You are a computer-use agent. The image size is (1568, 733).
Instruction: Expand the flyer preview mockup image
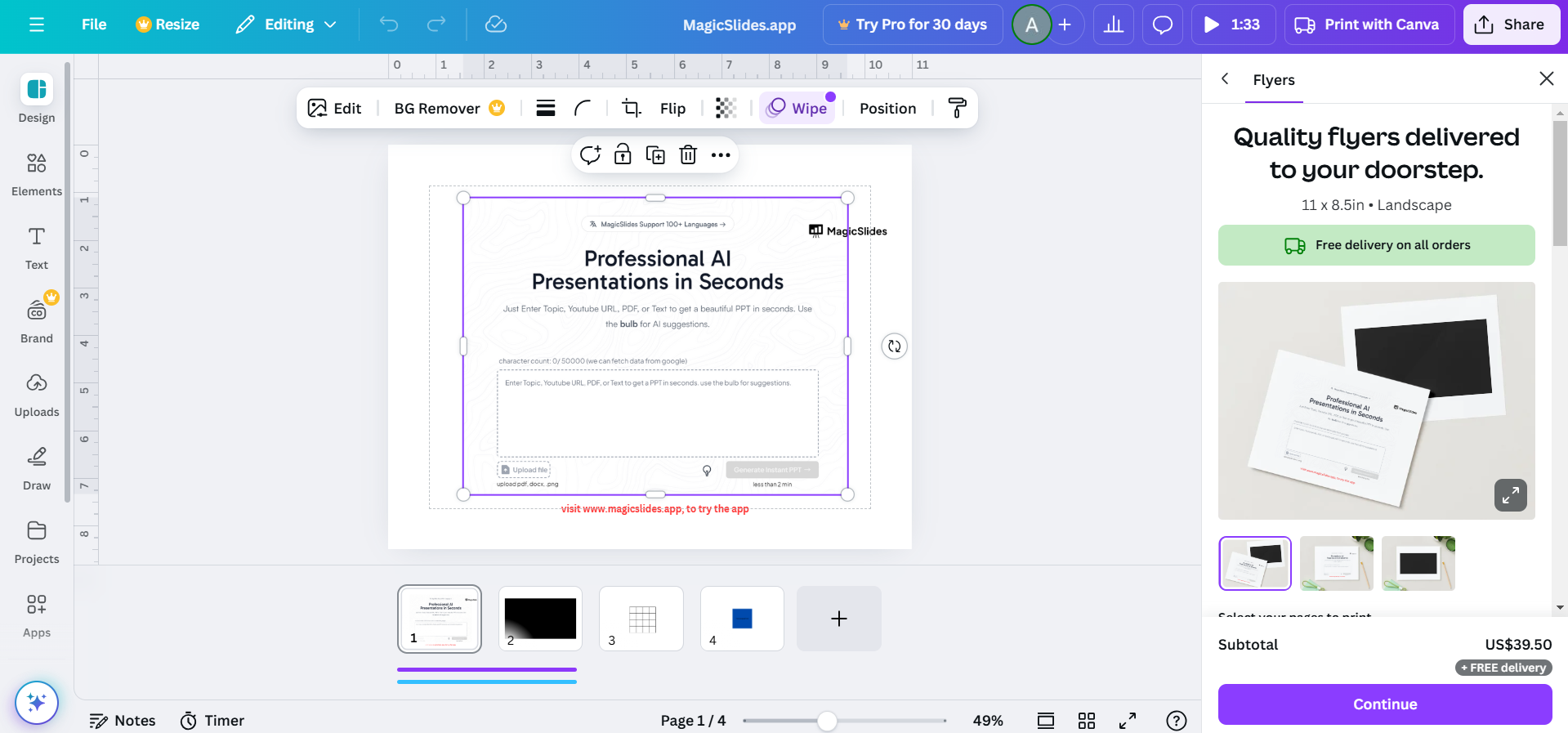(1510, 495)
